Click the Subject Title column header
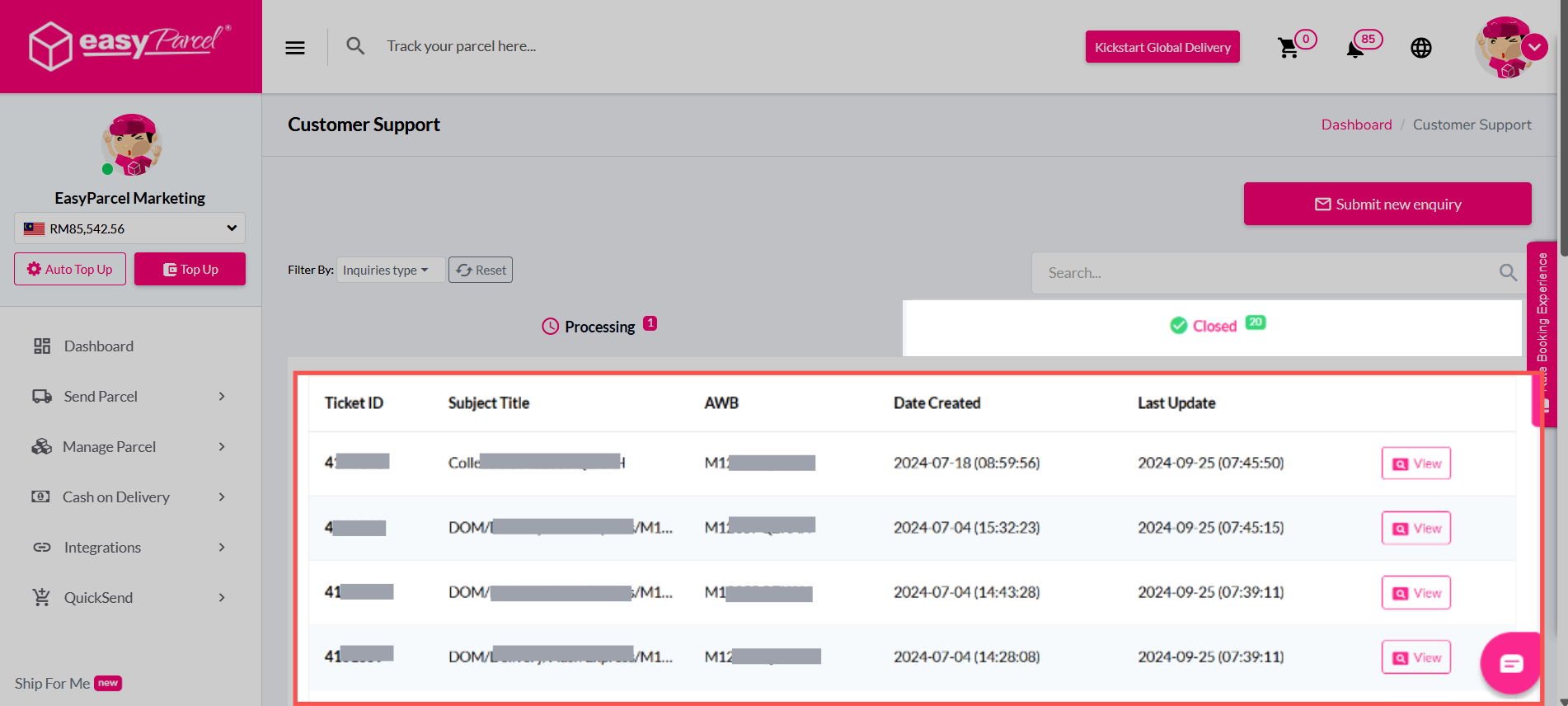Screen dimensions: 1568x706 point(489,402)
